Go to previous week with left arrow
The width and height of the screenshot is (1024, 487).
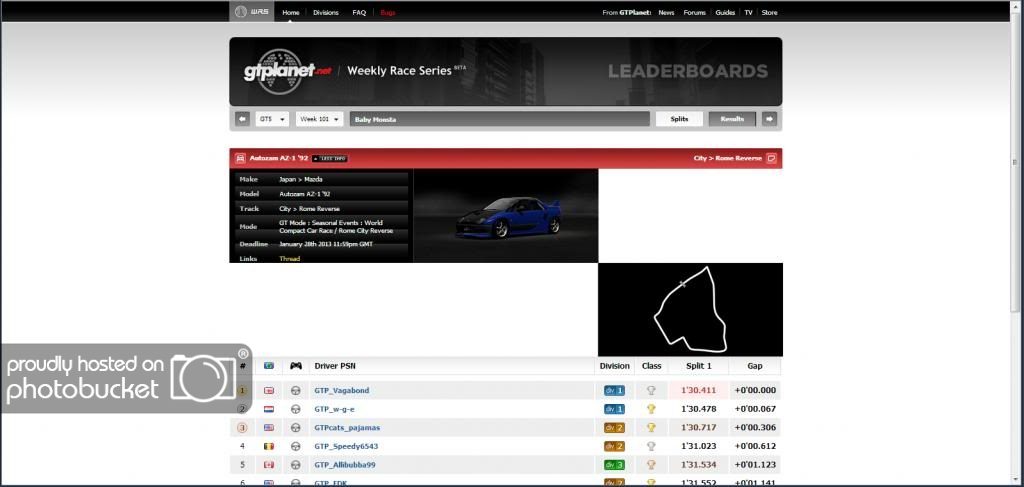[242, 119]
